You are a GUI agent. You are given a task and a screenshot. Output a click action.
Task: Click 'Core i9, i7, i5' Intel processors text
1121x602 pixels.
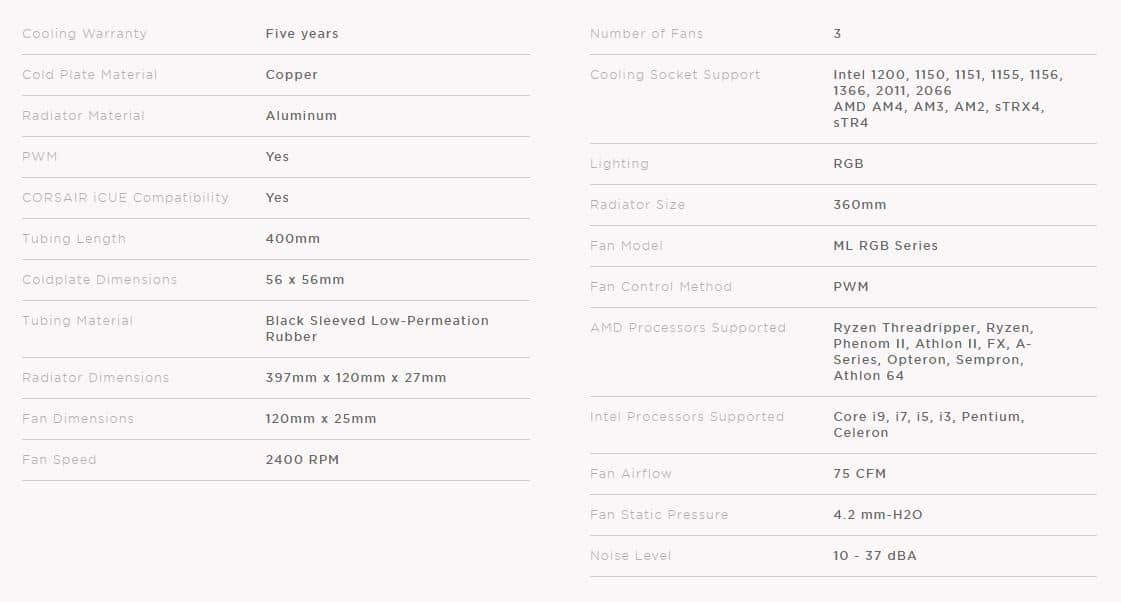click(883, 416)
